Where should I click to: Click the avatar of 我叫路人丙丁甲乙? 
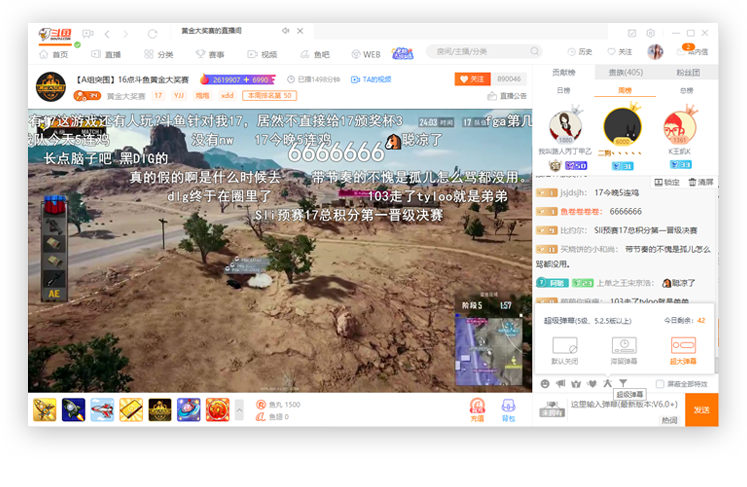[565, 127]
